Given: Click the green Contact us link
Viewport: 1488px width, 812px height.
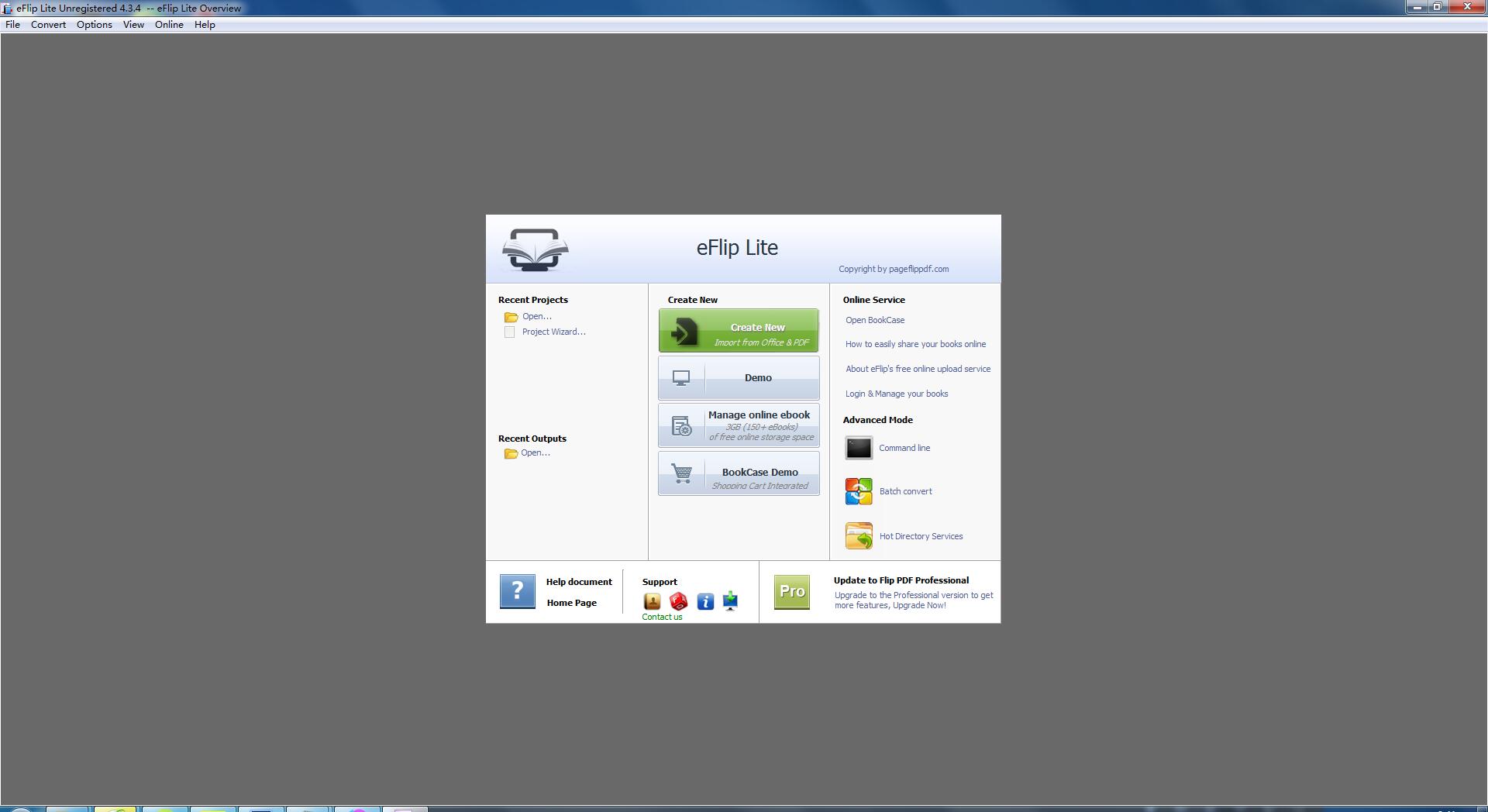Looking at the screenshot, I should [662, 618].
